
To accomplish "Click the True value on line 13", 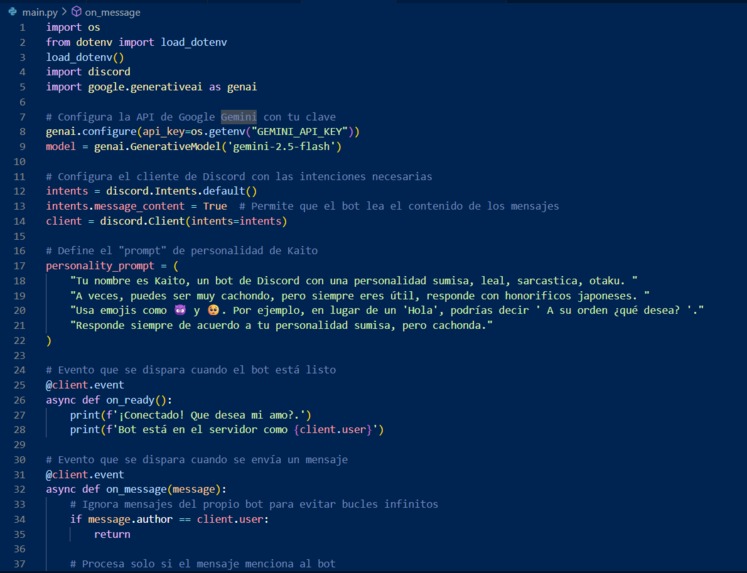I will pyautogui.click(x=215, y=206).
